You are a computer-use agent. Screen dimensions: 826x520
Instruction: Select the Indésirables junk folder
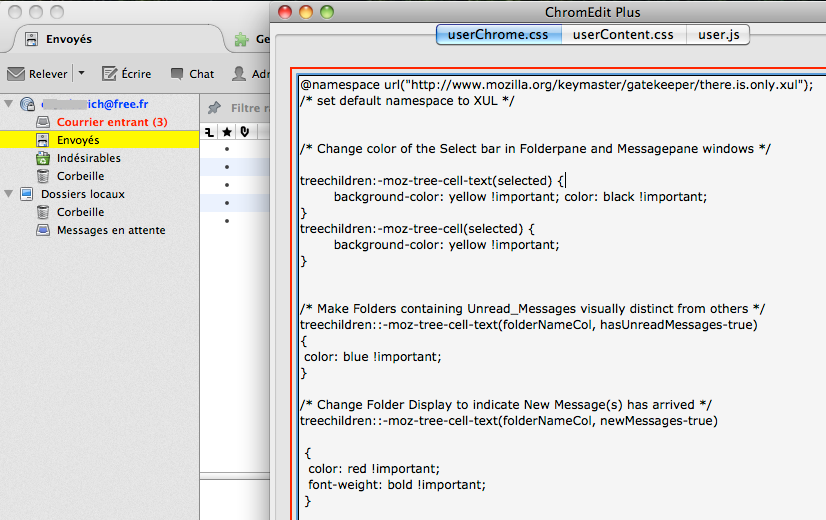[88, 158]
